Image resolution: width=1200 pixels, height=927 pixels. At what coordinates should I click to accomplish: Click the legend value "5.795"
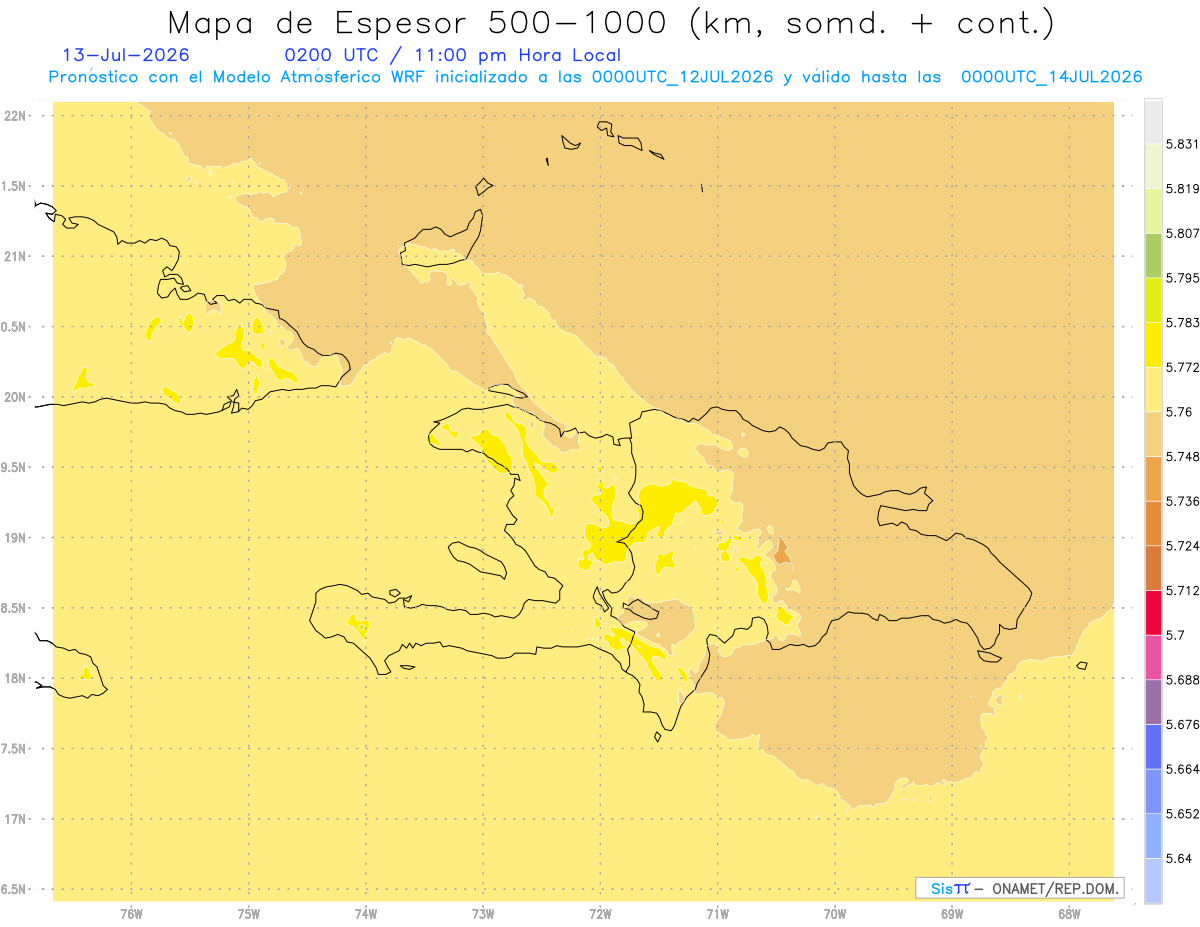pos(1182,278)
